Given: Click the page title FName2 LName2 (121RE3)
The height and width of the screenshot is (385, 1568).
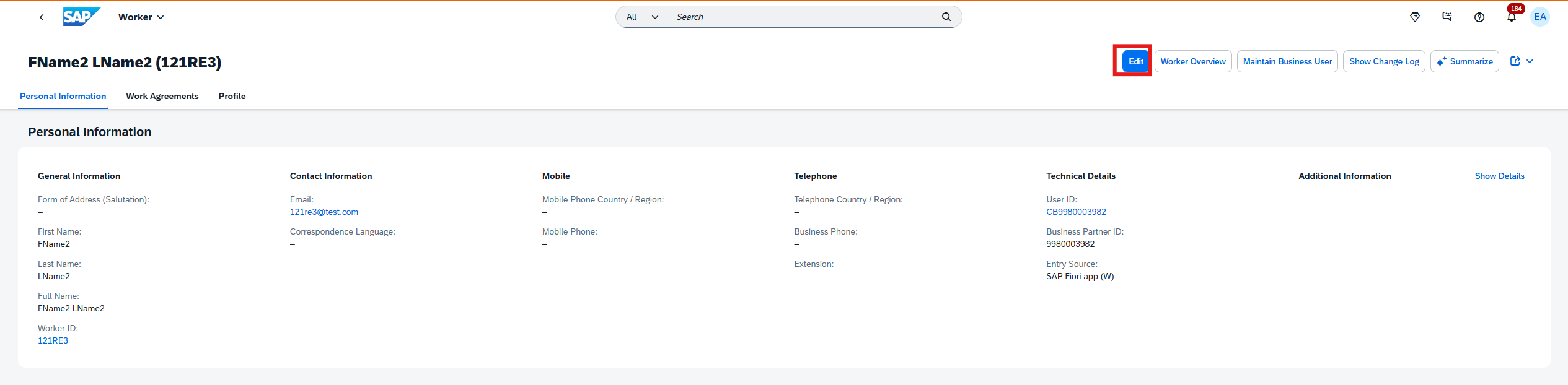Looking at the screenshot, I should click(125, 62).
